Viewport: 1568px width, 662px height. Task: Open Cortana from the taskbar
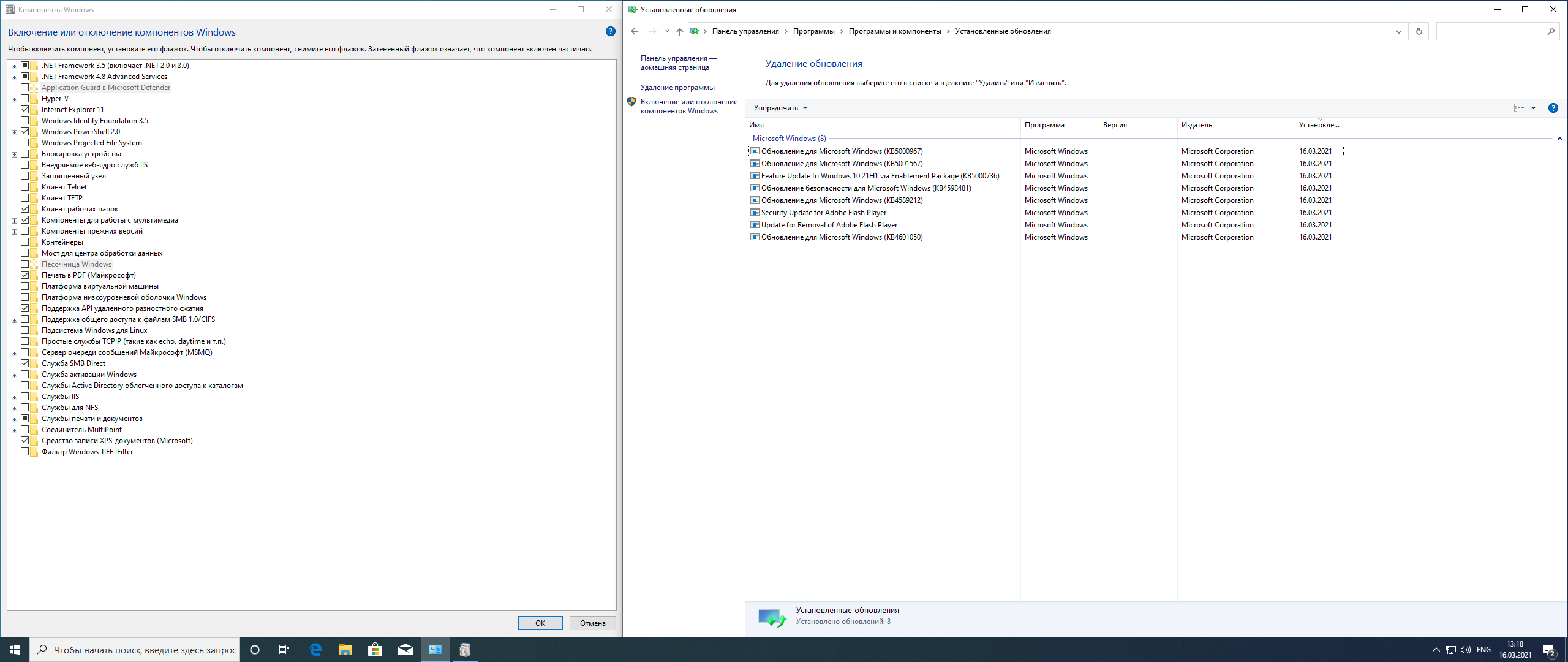click(x=255, y=650)
